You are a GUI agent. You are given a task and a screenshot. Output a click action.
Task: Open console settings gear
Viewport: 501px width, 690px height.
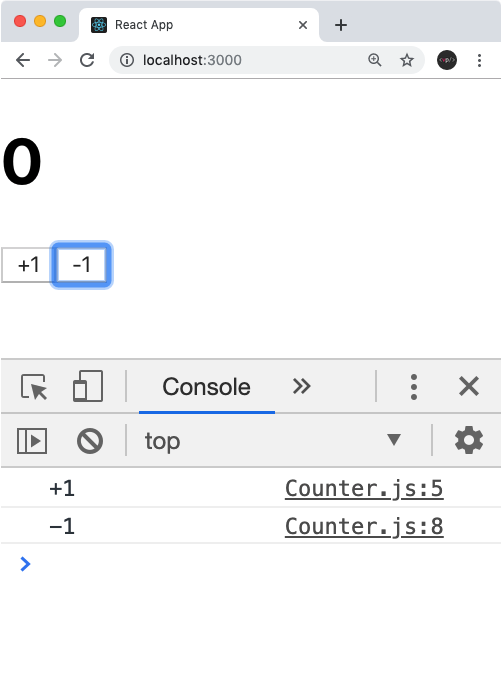468,440
